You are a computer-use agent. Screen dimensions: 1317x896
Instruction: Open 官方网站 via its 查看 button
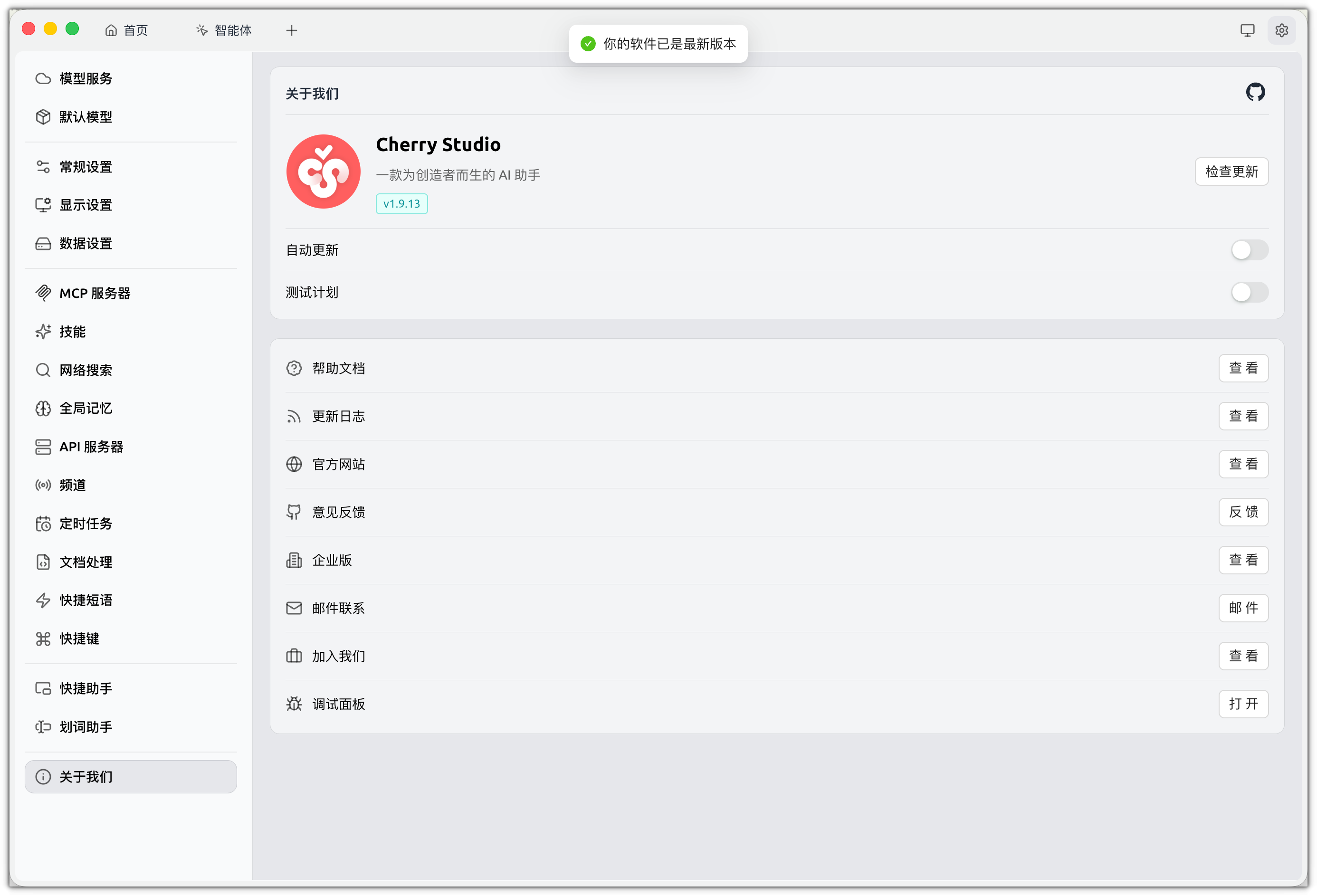[x=1243, y=464]
